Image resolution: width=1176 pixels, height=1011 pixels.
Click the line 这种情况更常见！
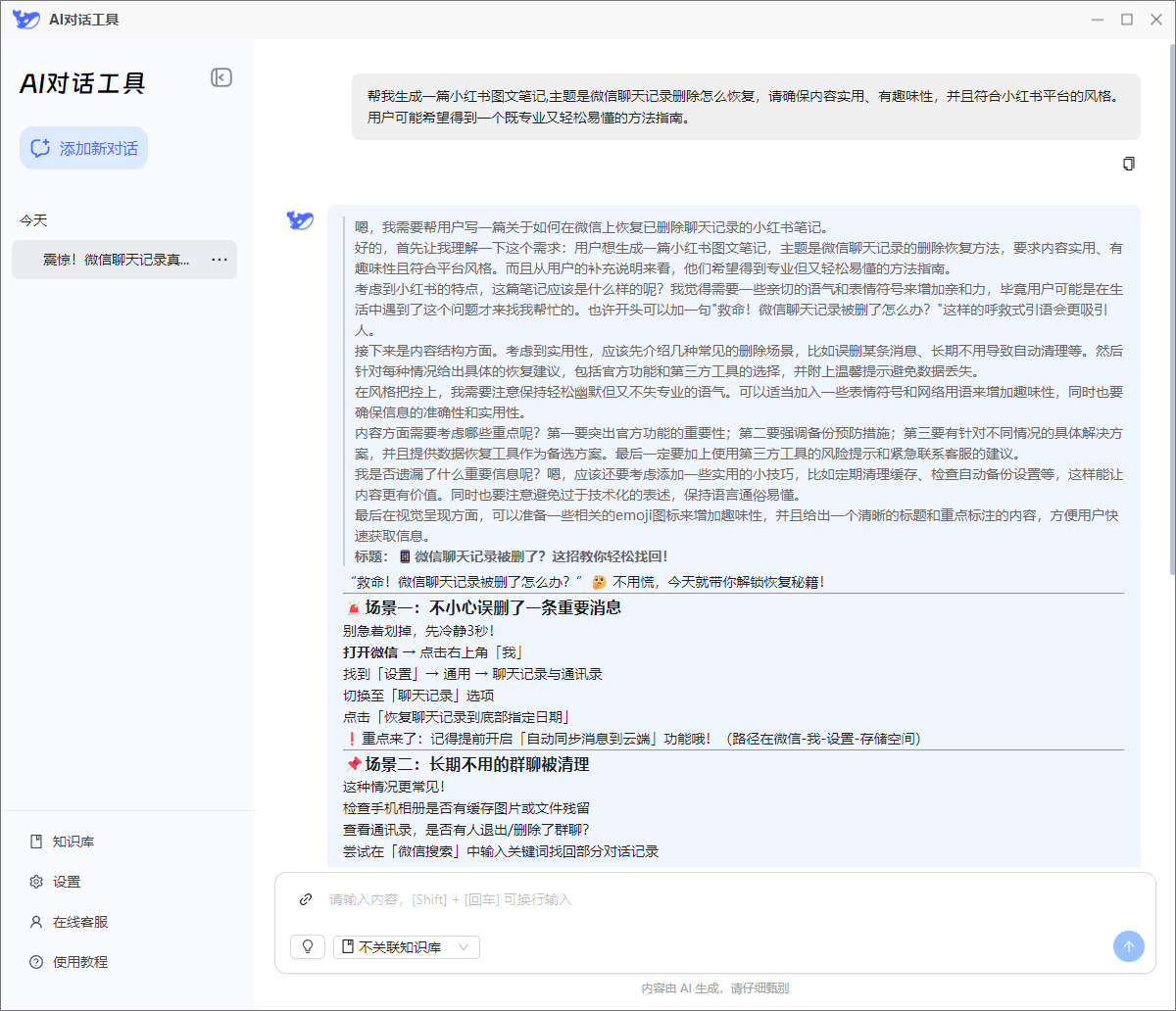394,787
